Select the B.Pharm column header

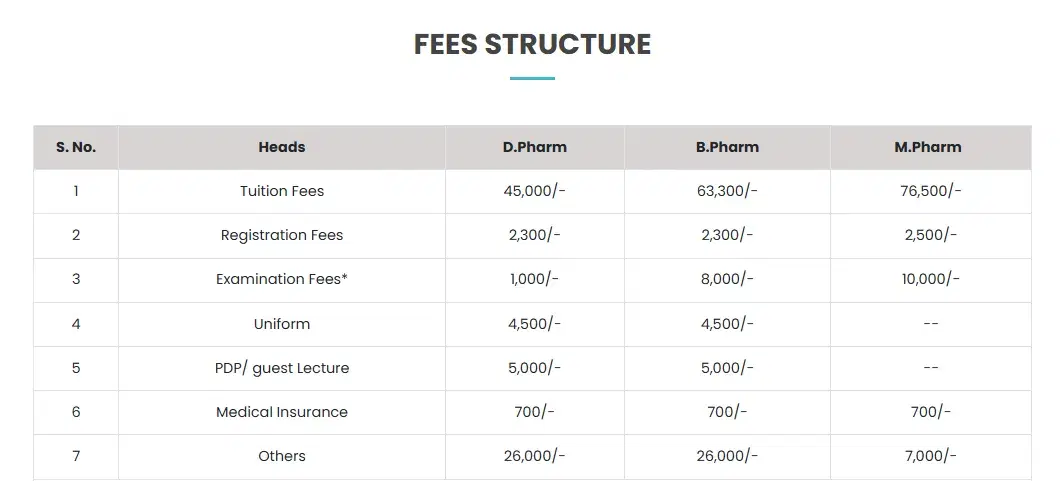[x=727, y=147]
